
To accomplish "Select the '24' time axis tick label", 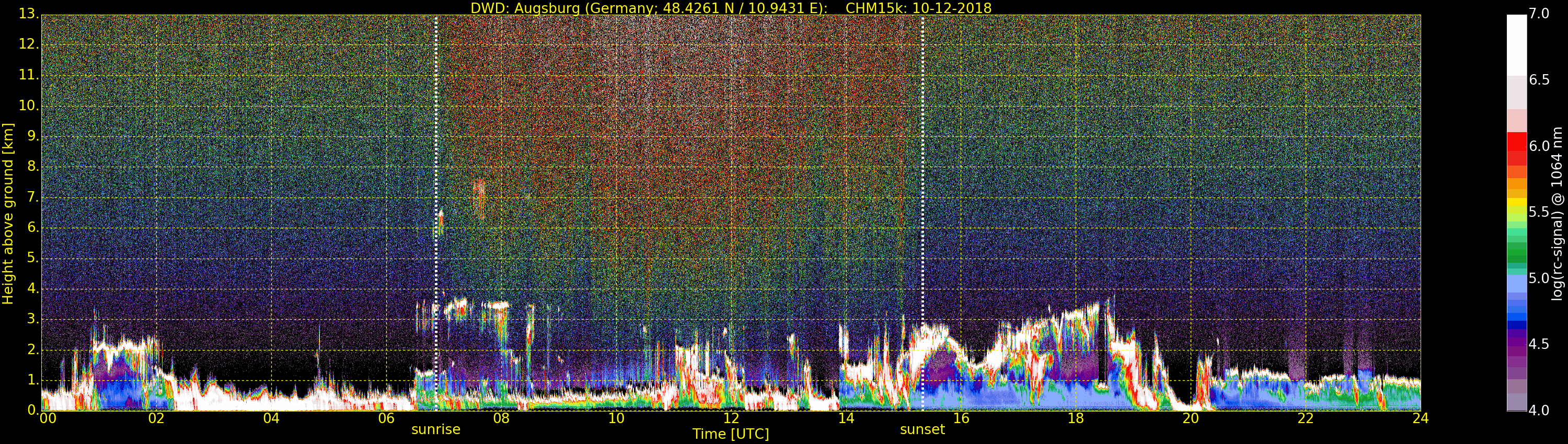I will 1421,418.
